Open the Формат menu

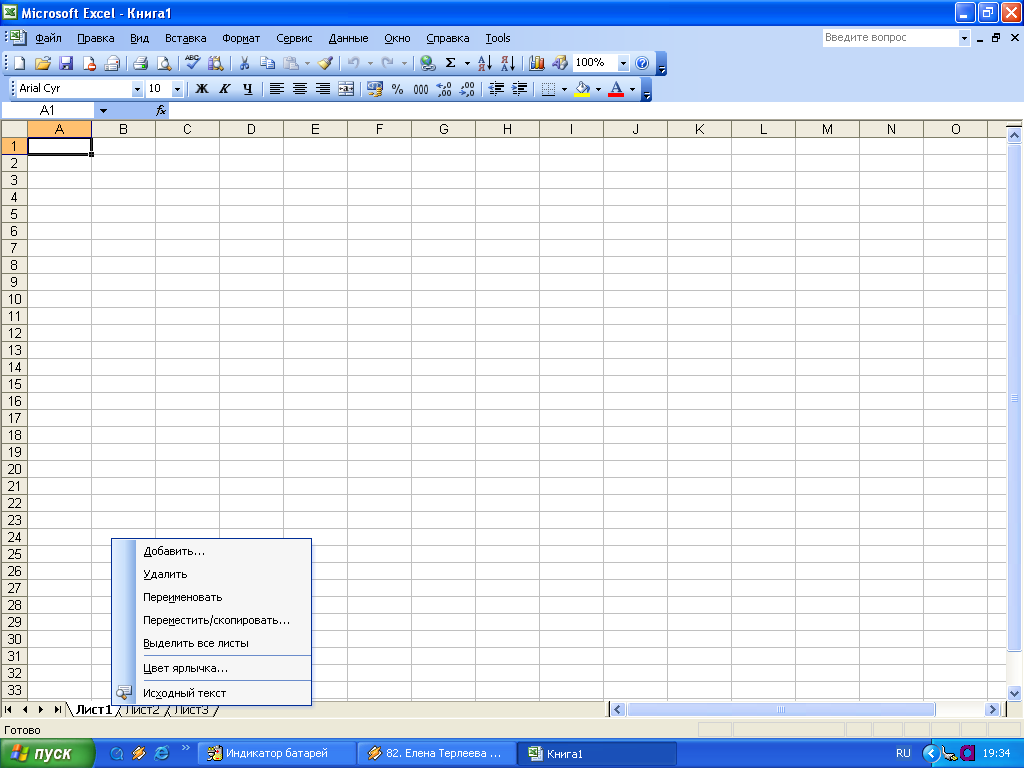tap(241, 39)
